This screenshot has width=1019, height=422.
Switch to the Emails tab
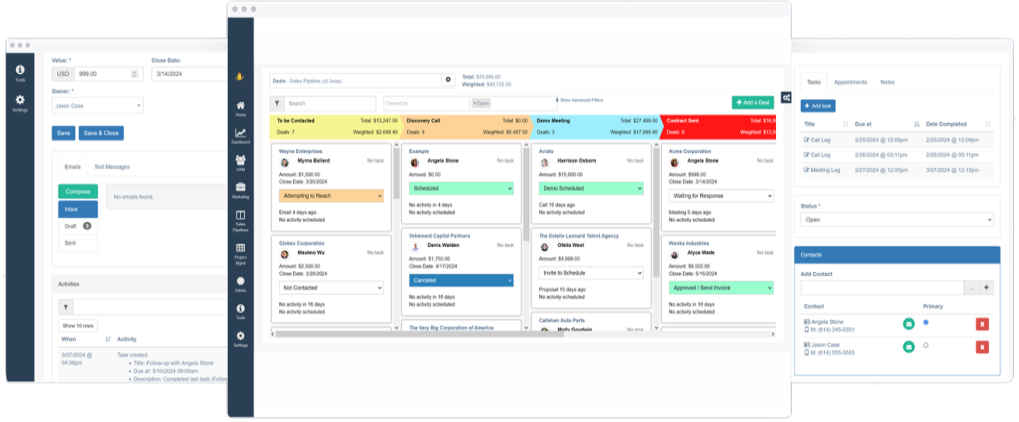pyautogui.click(x=73, y=167)
